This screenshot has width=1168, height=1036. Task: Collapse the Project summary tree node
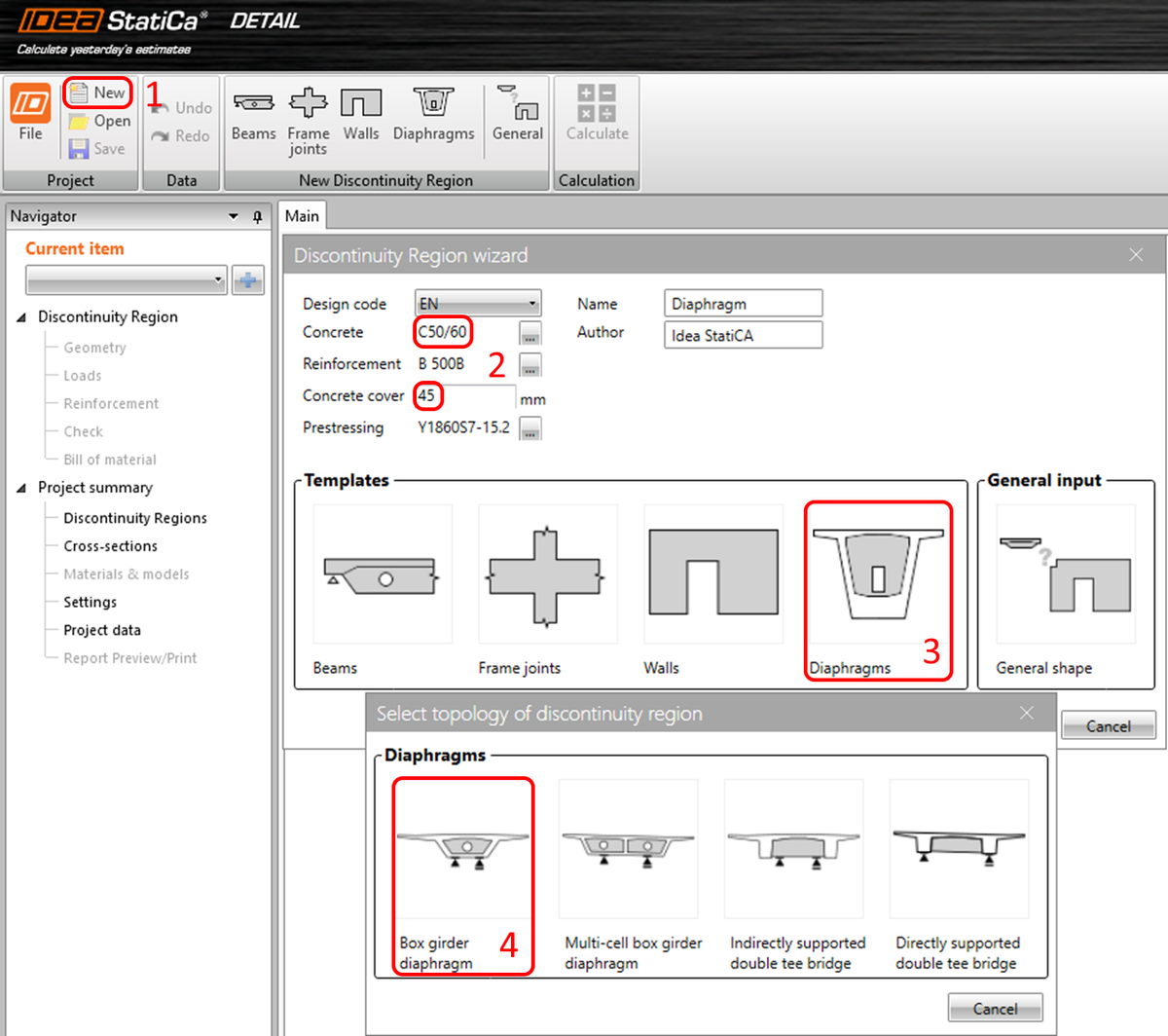[x=20, y=487]
